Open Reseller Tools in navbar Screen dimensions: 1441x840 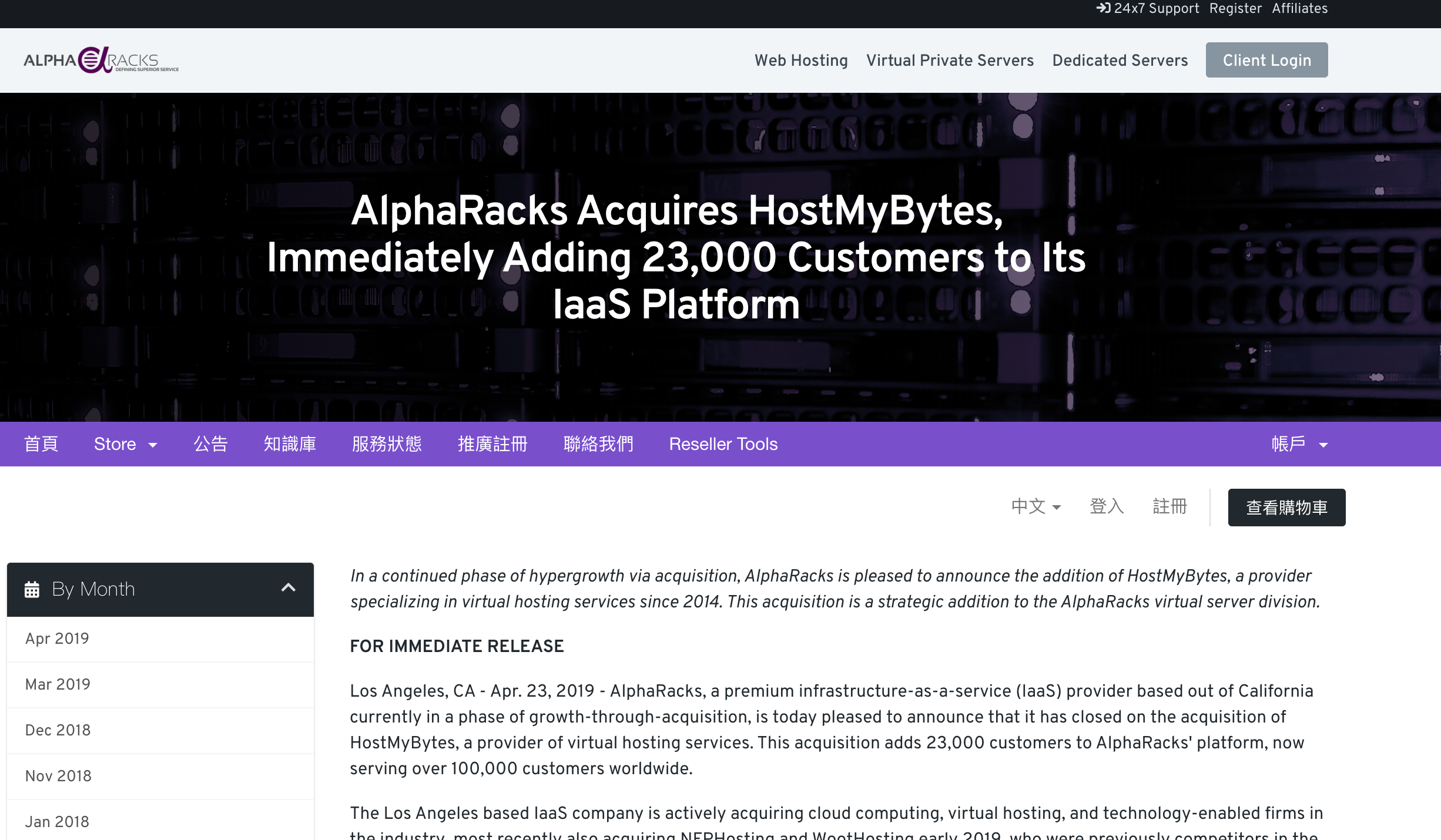[x=723, y=444]
